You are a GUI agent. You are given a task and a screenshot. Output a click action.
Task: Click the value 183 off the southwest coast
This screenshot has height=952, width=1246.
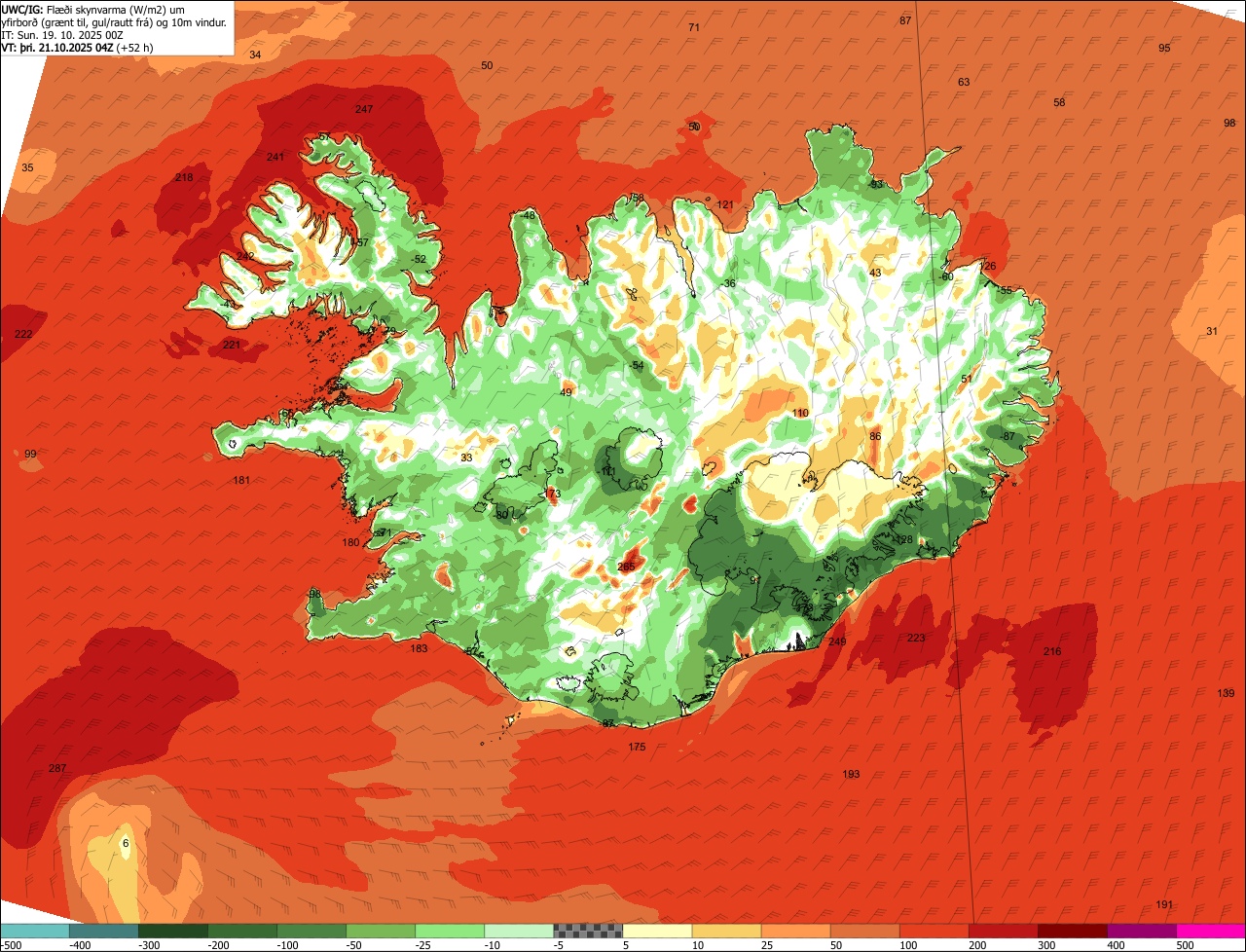coord(419,648)
